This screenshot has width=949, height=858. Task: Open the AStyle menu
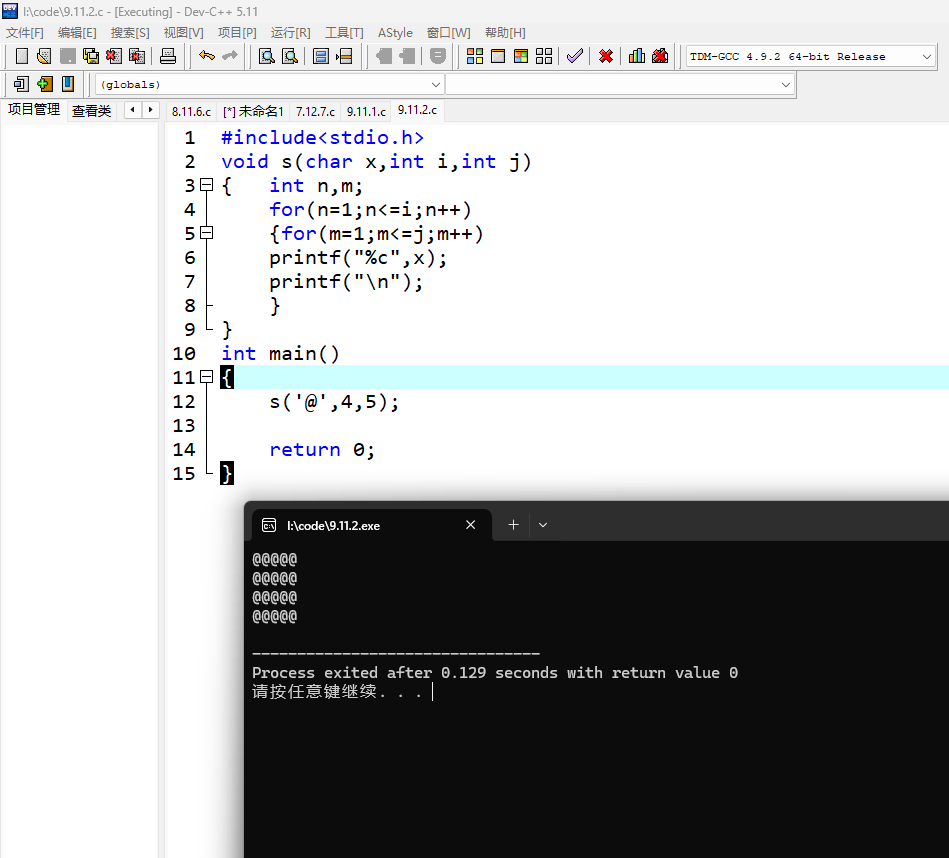click(395, 33)
